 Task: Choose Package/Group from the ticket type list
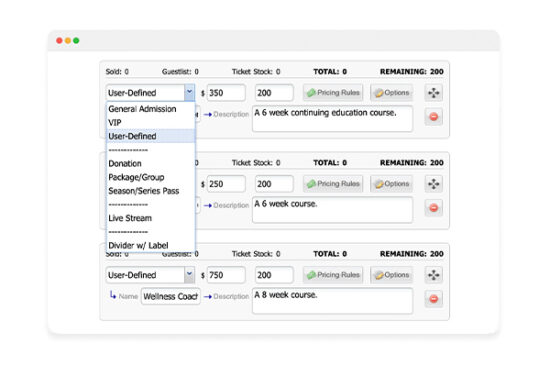[150, 177]
